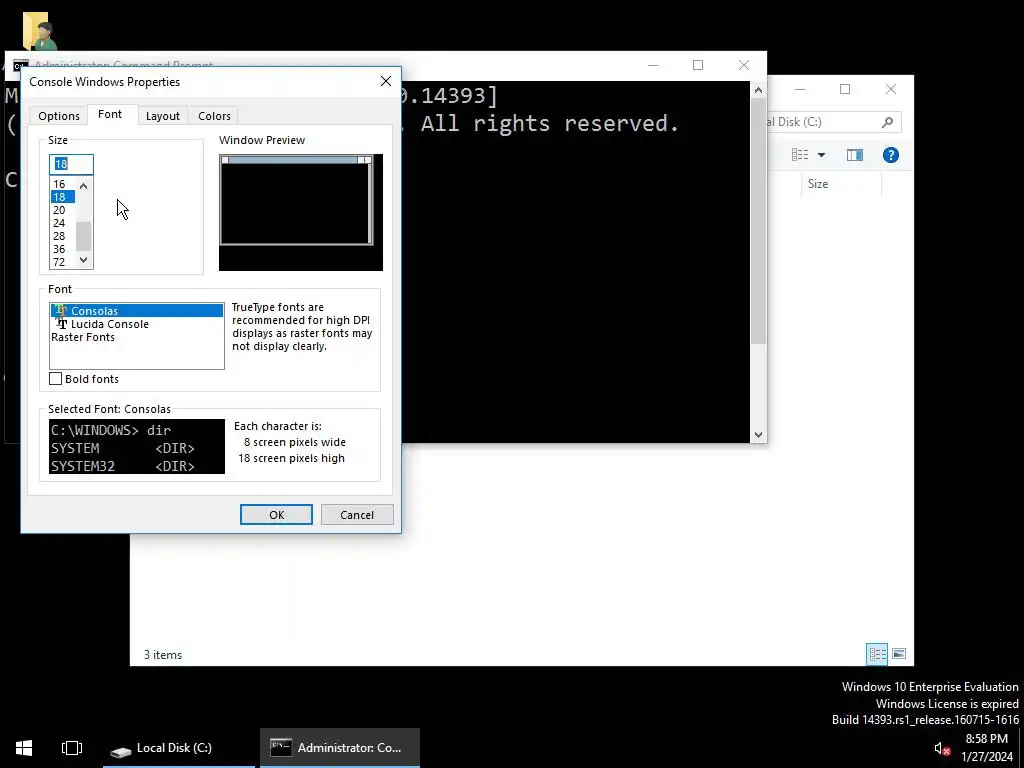Select the Font tab
Viewport: 1024px width, 768px height.
(x=110, y=114)
